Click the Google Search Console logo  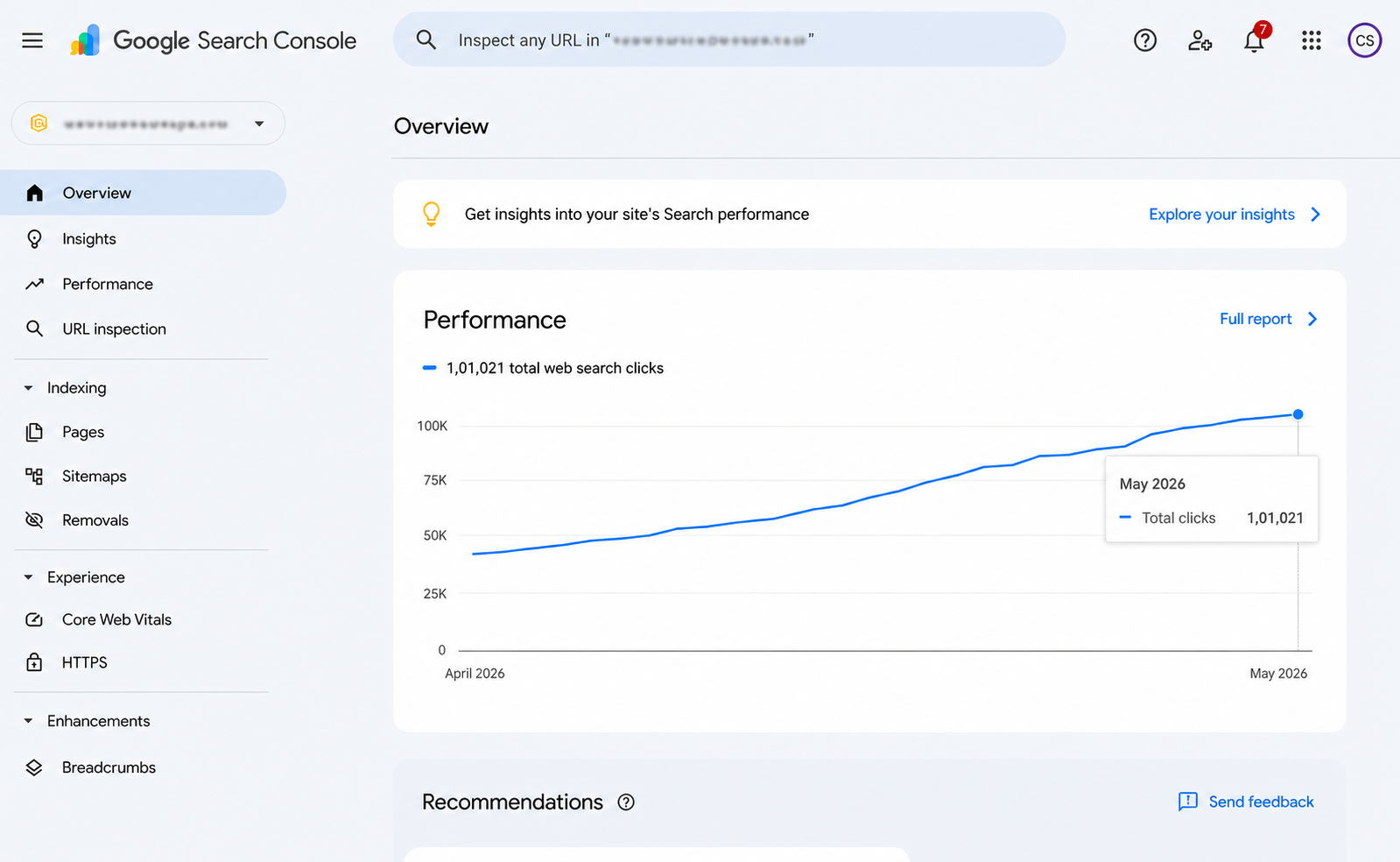(x=214, y=40)
